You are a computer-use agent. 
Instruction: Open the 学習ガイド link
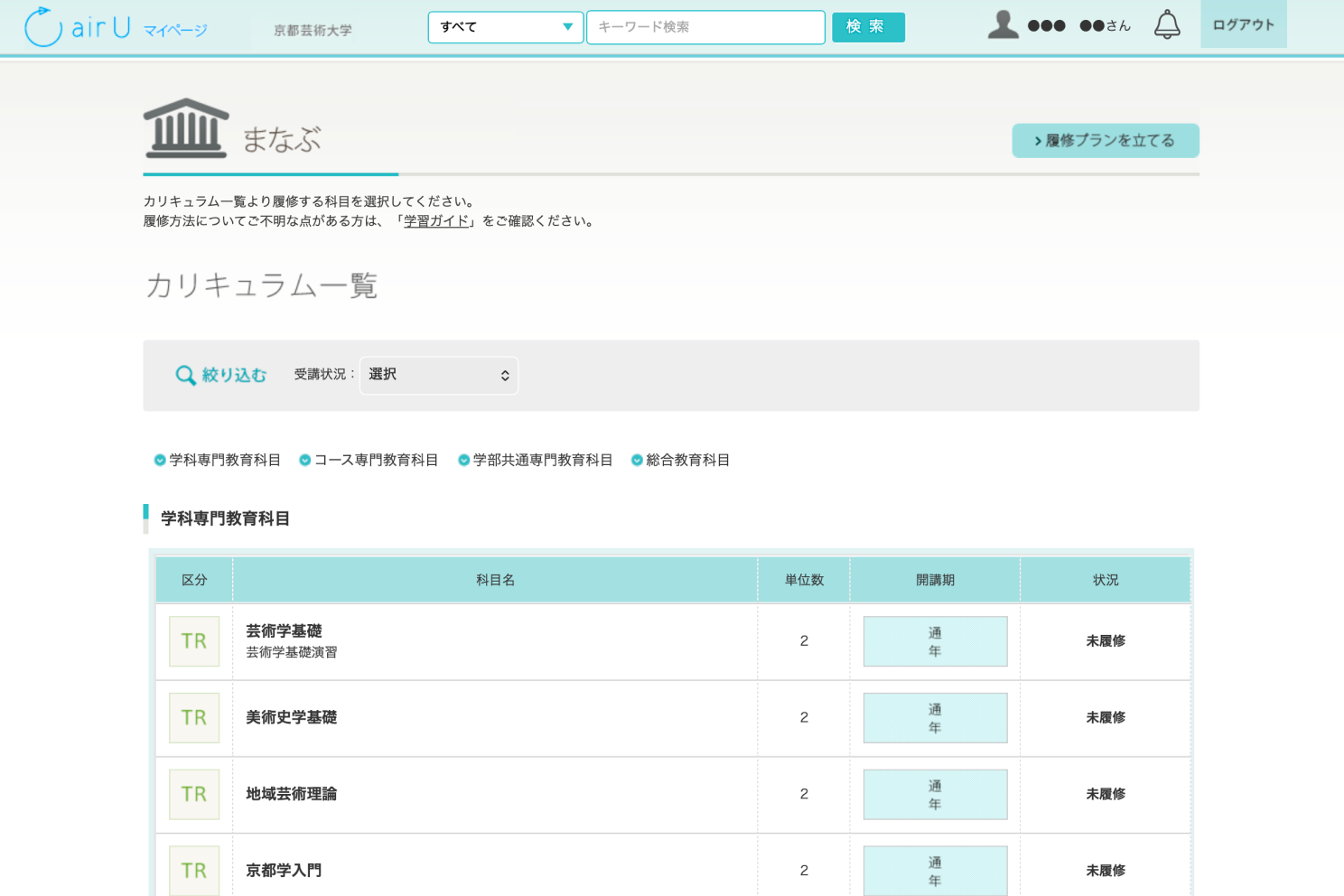[x=436, y=221]
